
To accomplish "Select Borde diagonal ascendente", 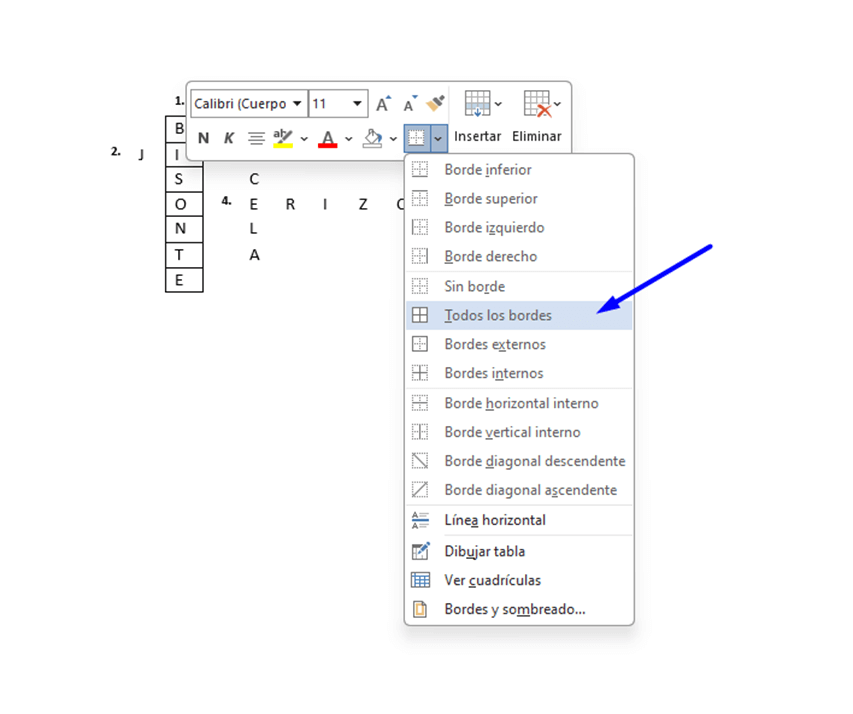I will (519, 490).
